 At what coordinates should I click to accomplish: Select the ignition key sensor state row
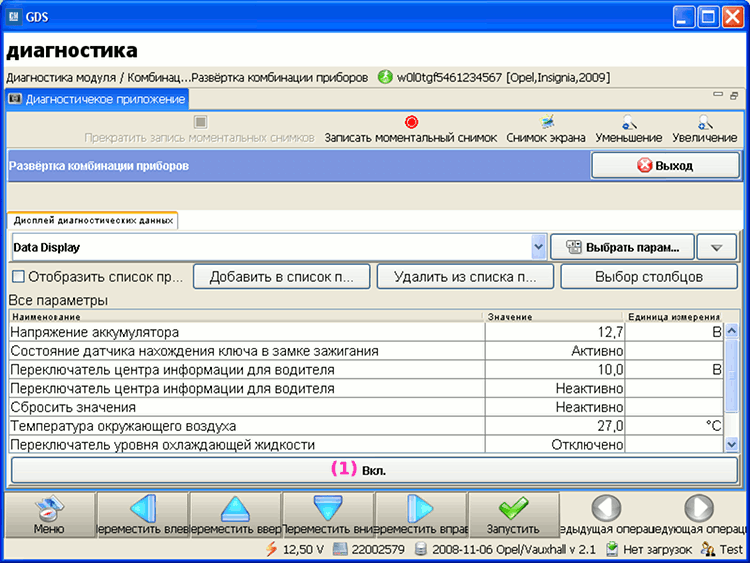366,351
